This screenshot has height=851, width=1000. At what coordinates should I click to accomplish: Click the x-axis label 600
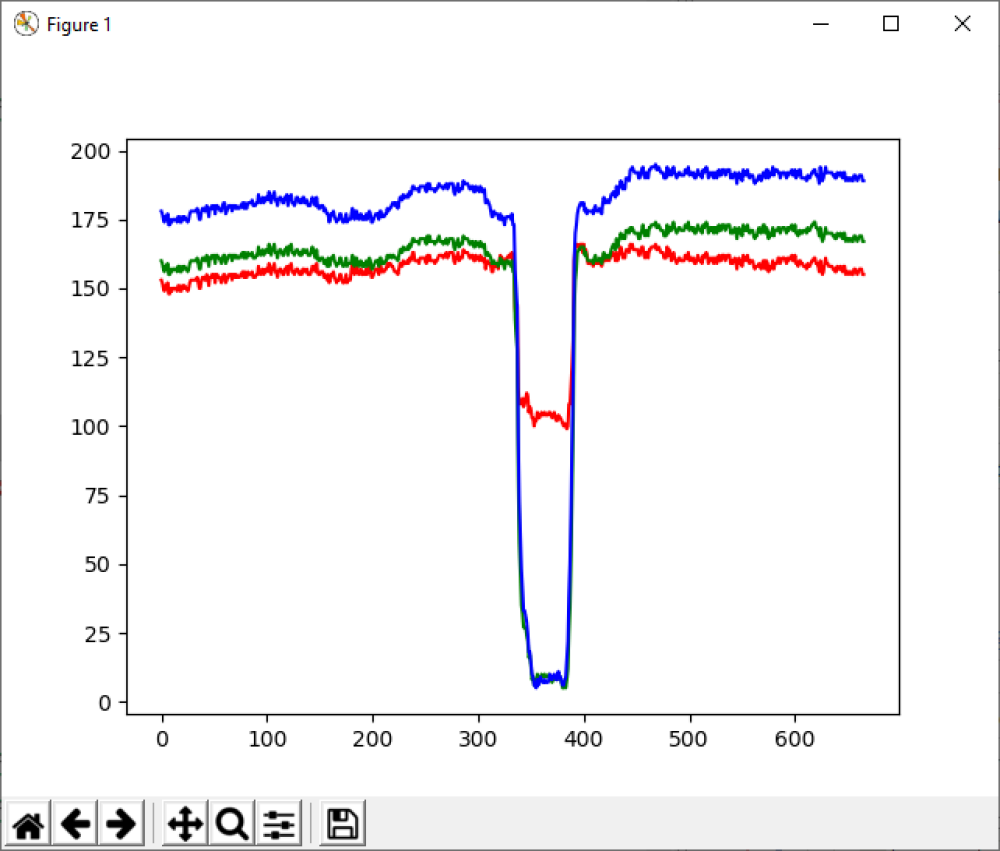(795, 739)
